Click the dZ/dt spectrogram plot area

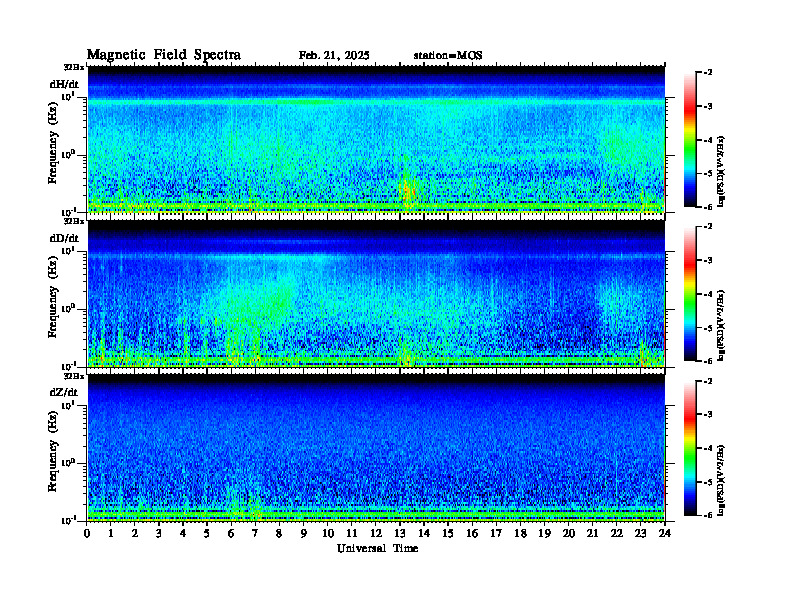coord(376,447)
